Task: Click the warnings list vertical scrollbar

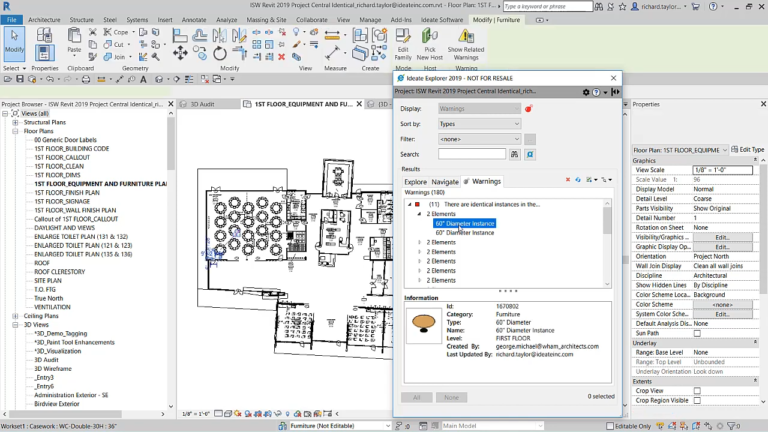Action: pos(607,220)
